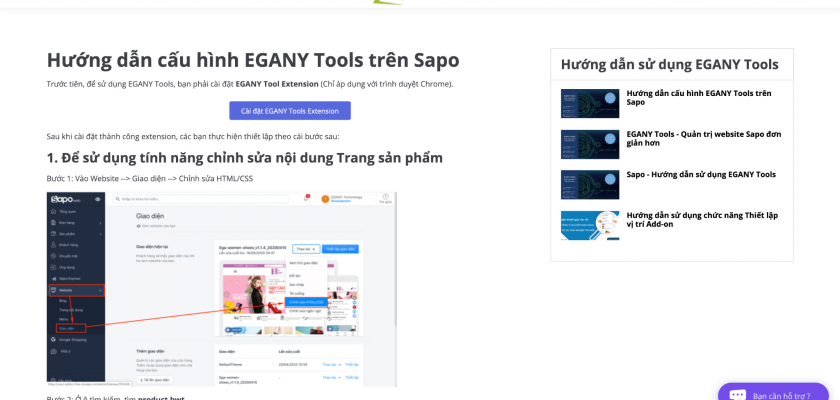
Task: Click the chat bubble icon in support widget
Action: tap(738, 395)
